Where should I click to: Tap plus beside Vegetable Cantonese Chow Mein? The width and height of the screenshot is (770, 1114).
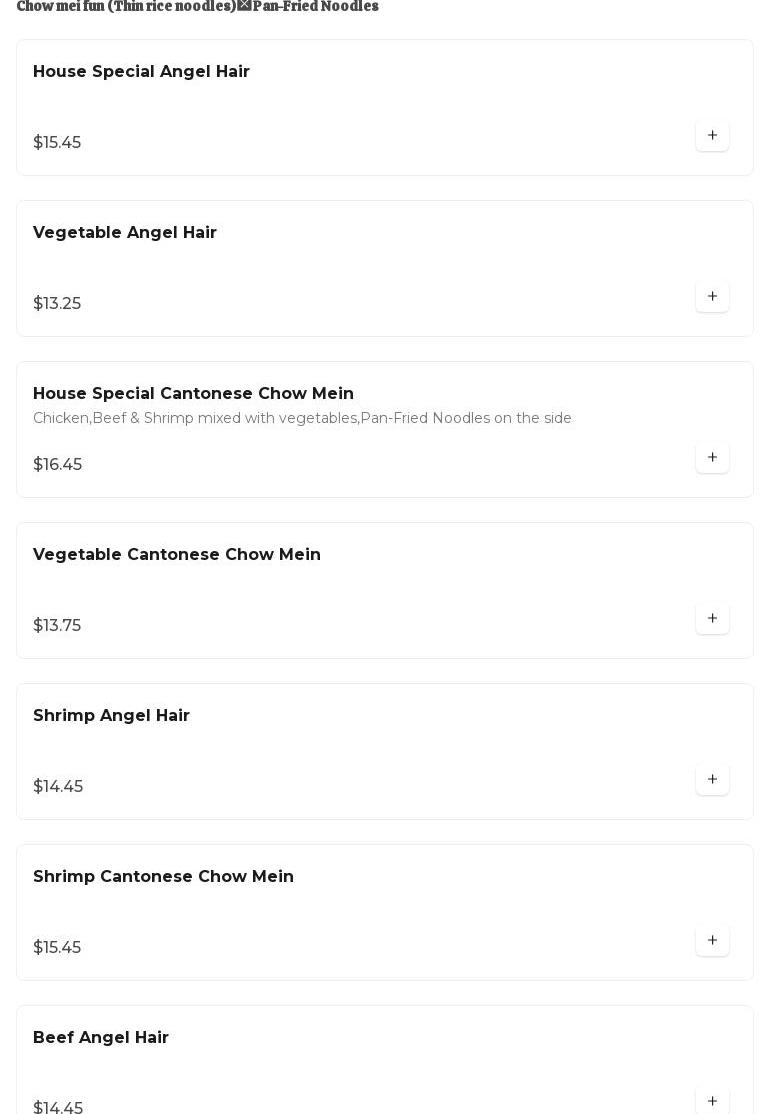pyautogui.click(x=712, y=619)
